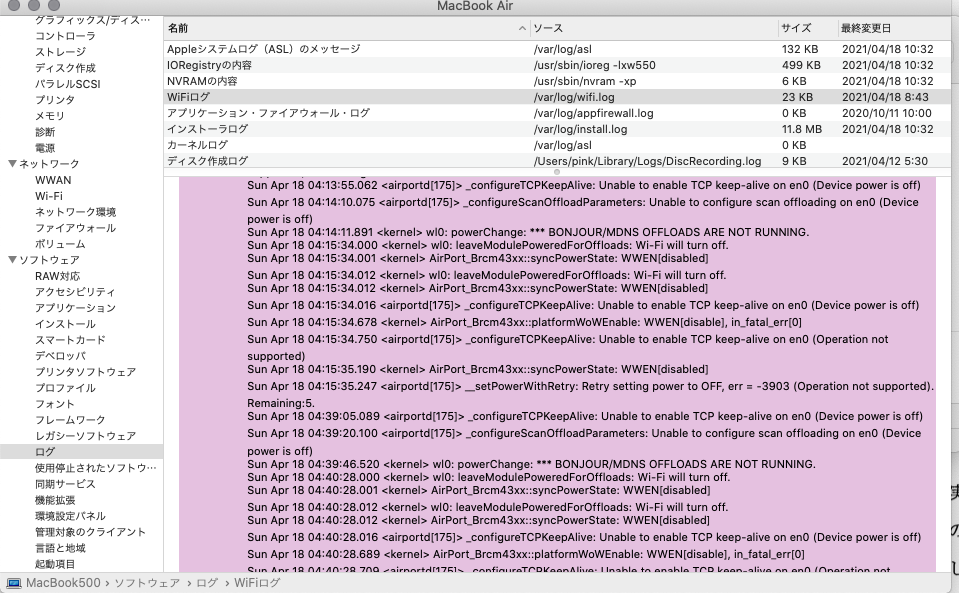Viewport: 959px width, 593px height.
Task: Click log line with err = -3903
Action: pos(590,394)
